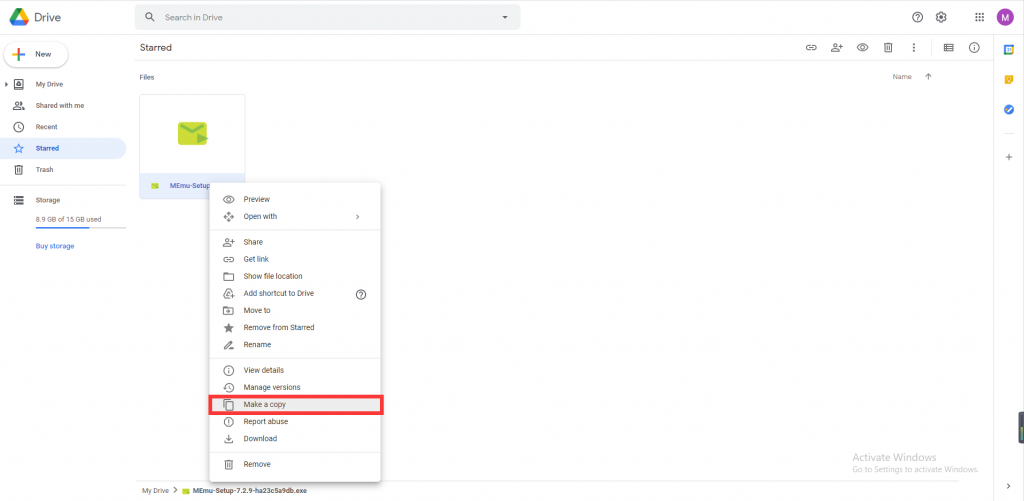Click the trash Remove icon in toolbar
This screenshot has height=501, width=1024.
pos(888,48)
